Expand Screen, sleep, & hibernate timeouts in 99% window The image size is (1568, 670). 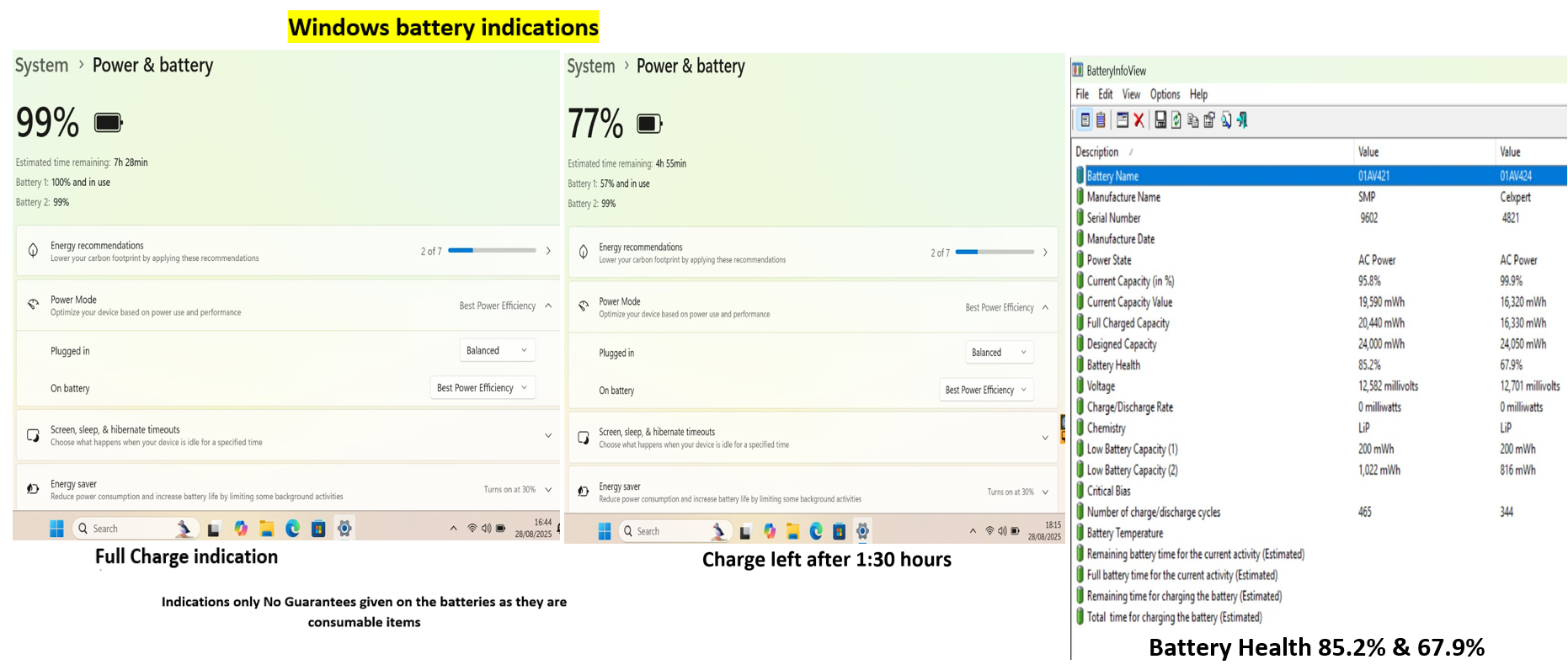[548, 435]
